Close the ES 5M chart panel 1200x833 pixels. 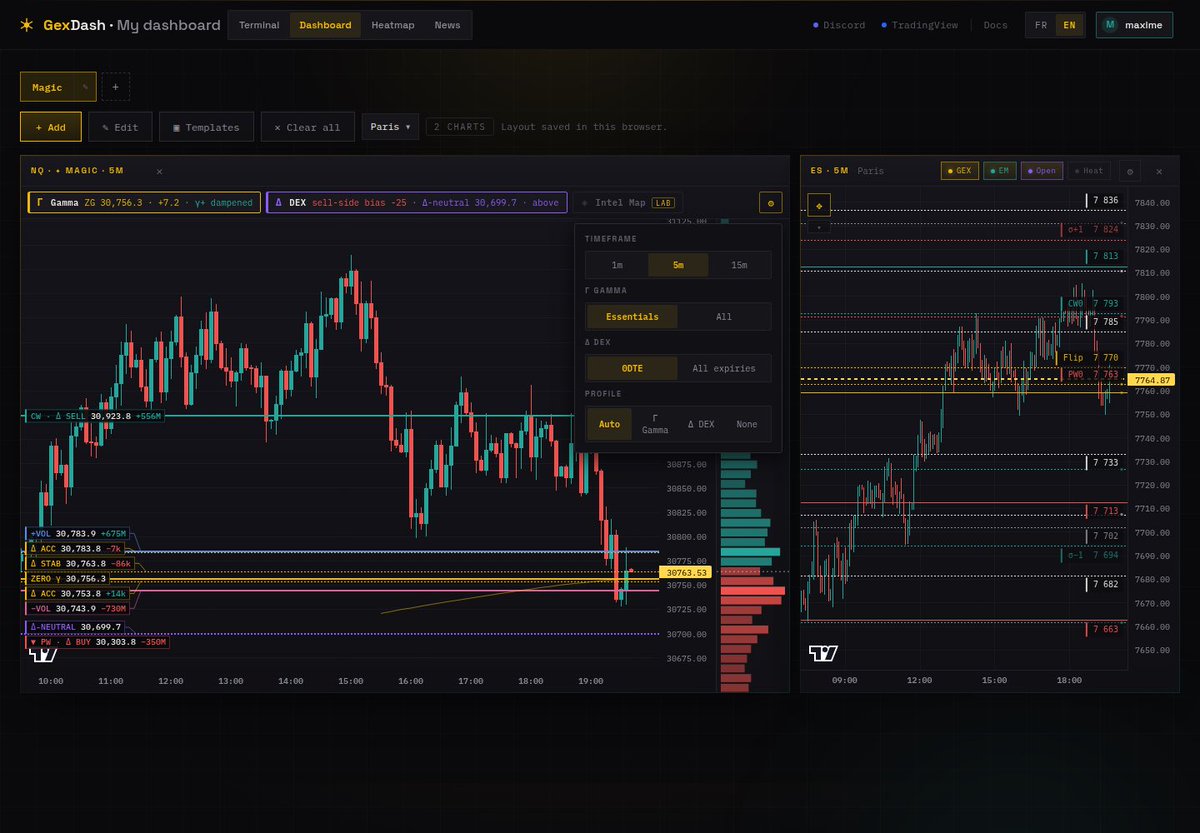point(1159,171)
